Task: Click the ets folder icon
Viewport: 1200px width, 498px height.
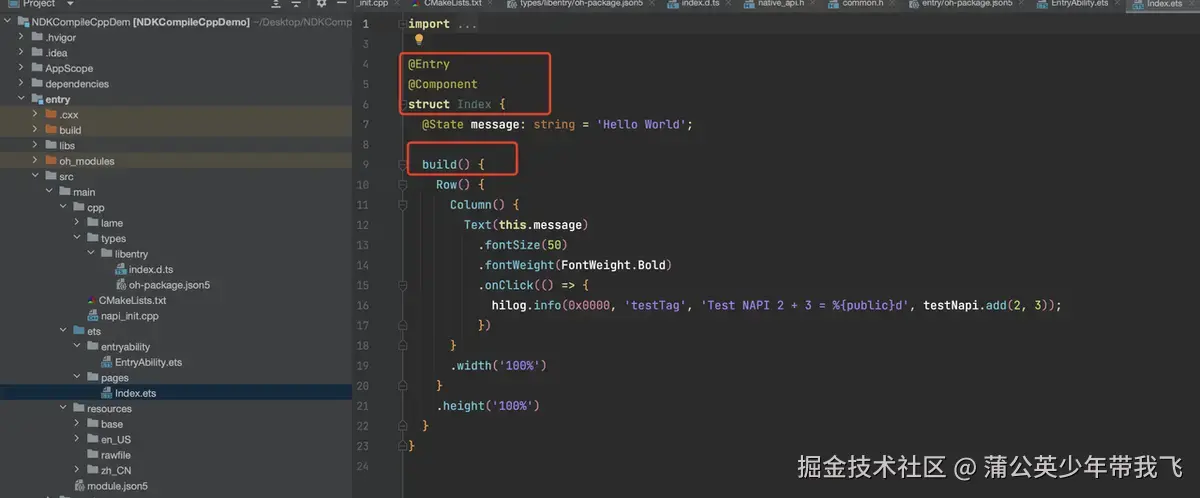Action: click(x=78, y=331)
